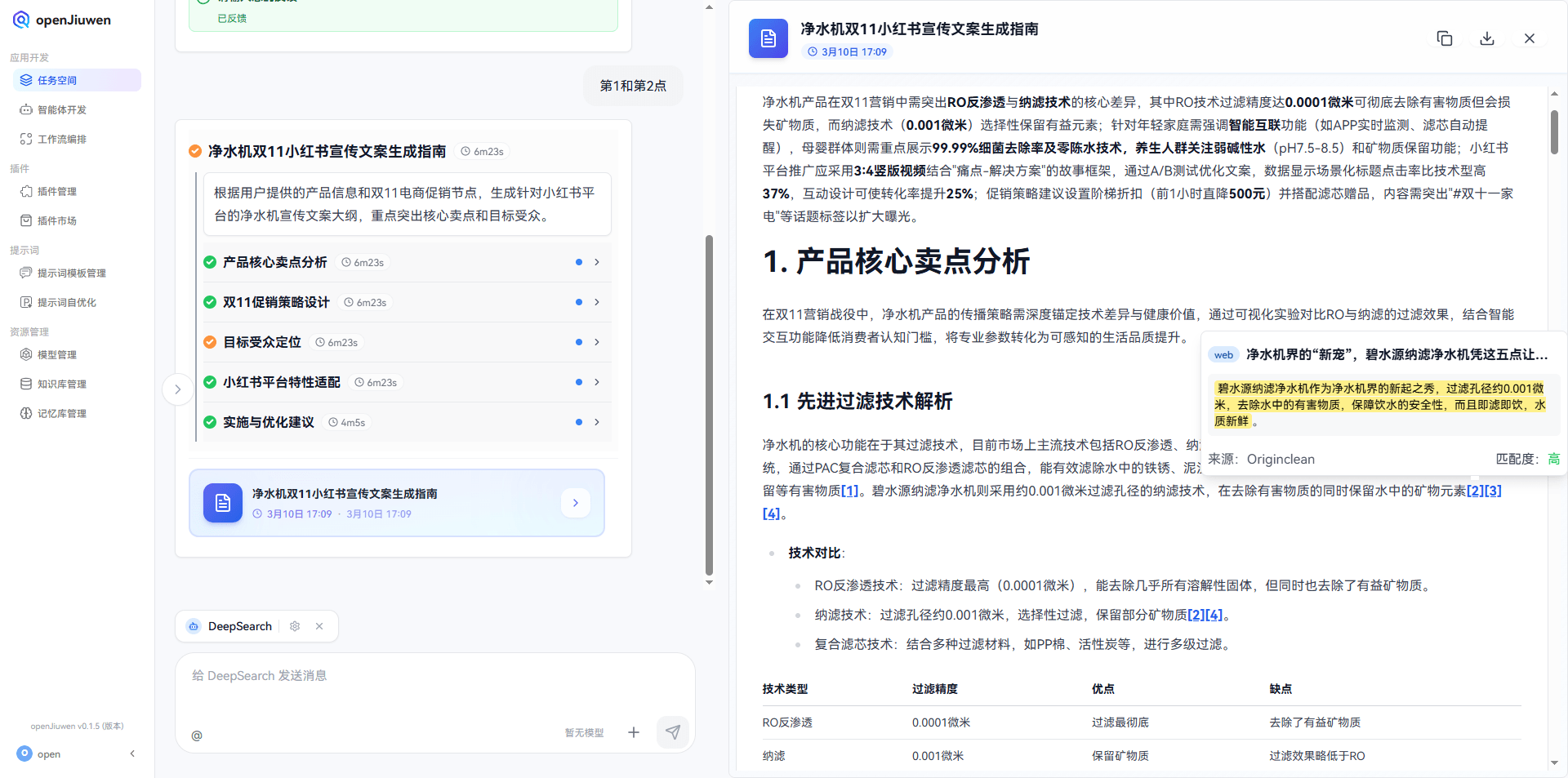Expand the 实施与优化建议 step
The image size is (1568, 778).
click(x=596, y=422)
